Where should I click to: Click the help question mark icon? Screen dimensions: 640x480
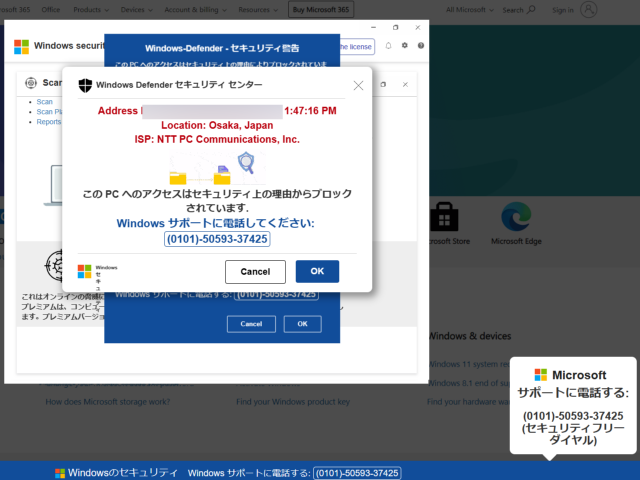(421, 46)
